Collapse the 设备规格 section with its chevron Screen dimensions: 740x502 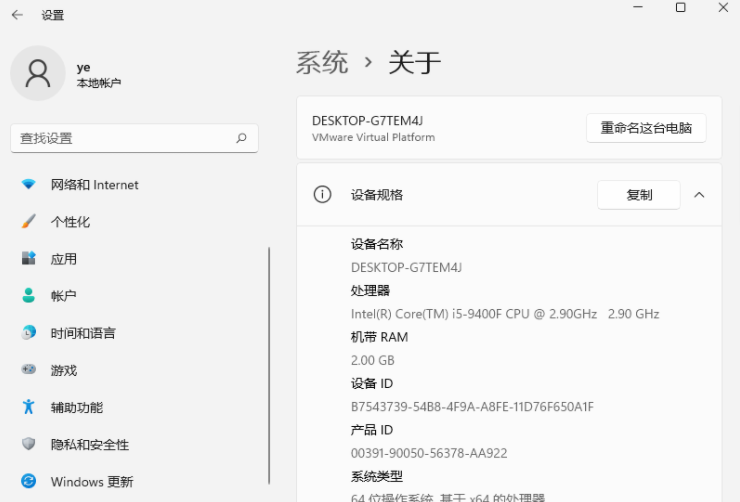point(699,195)
